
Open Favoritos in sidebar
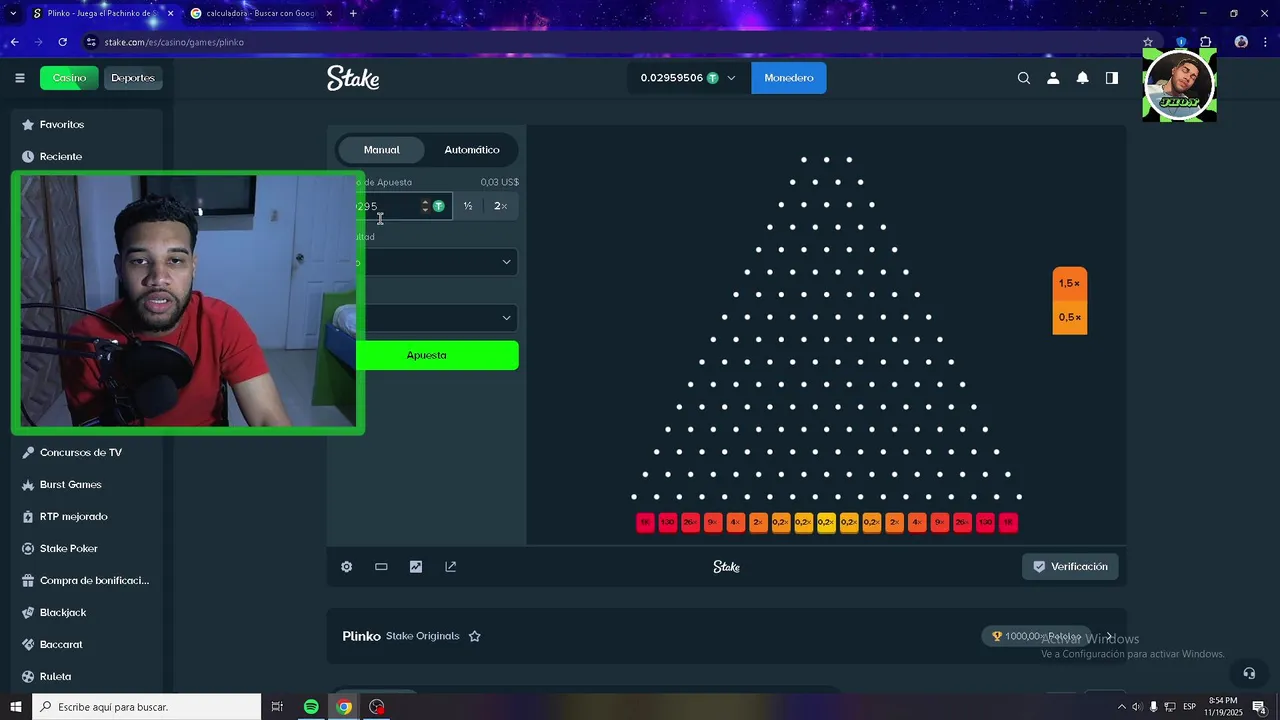(x=87, y=125)
